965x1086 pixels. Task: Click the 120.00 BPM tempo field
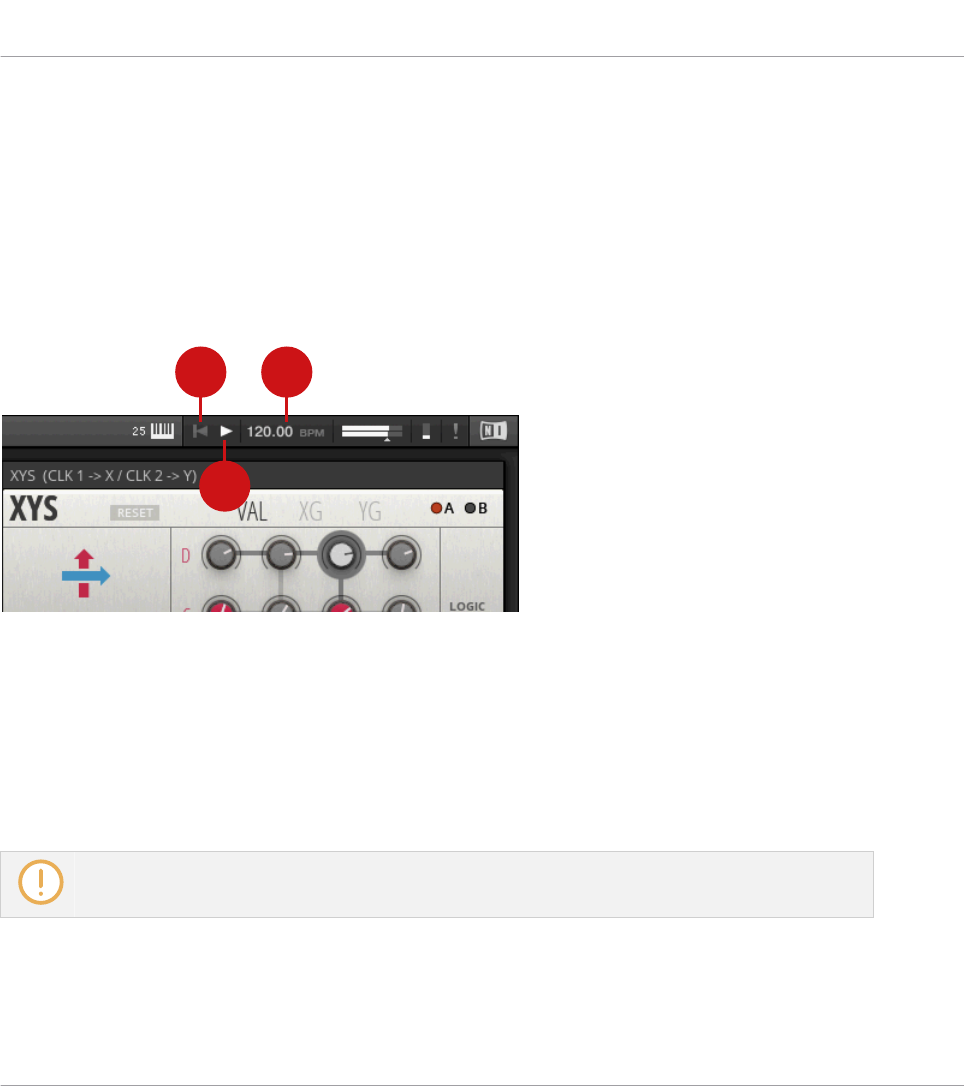click(285, 431)
